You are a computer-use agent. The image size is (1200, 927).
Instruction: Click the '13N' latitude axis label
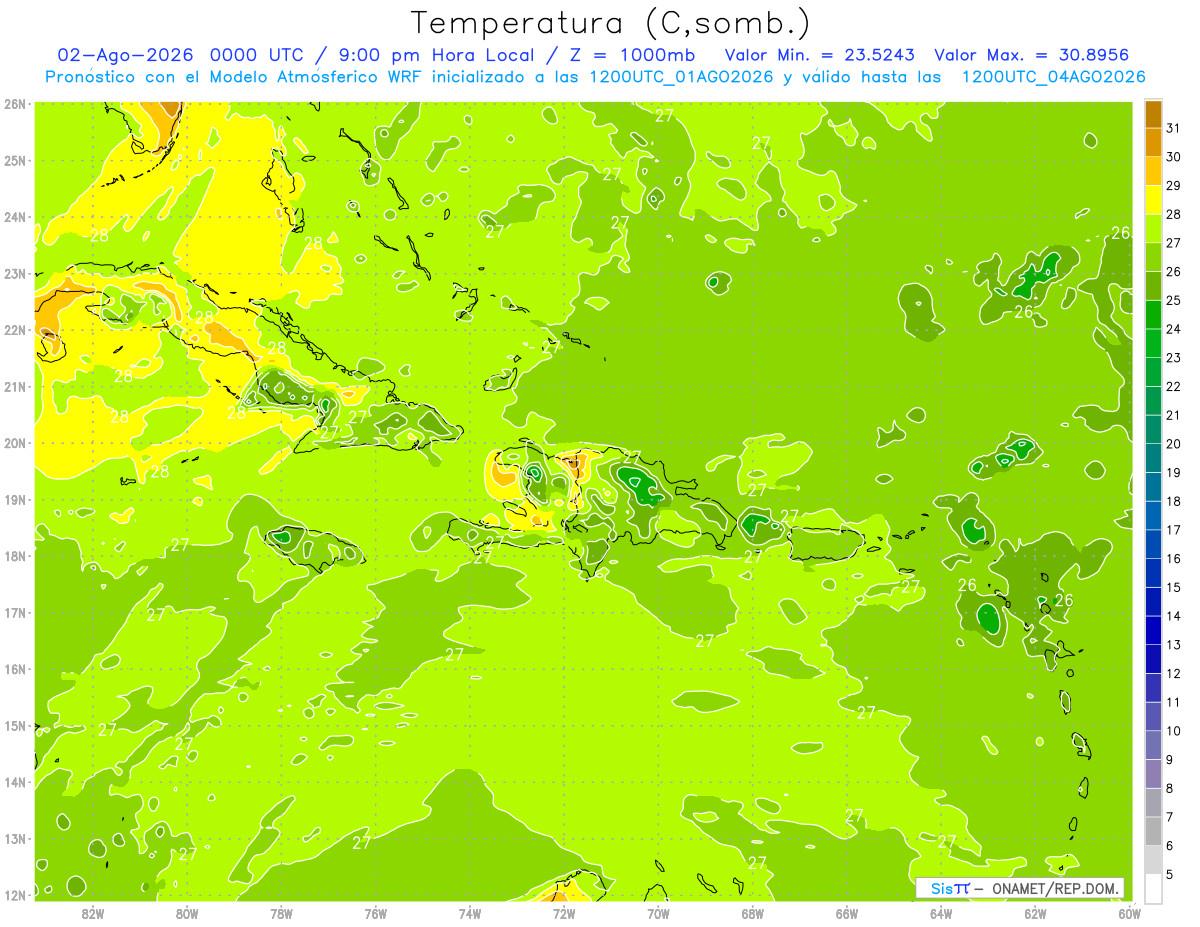point(15,838)
